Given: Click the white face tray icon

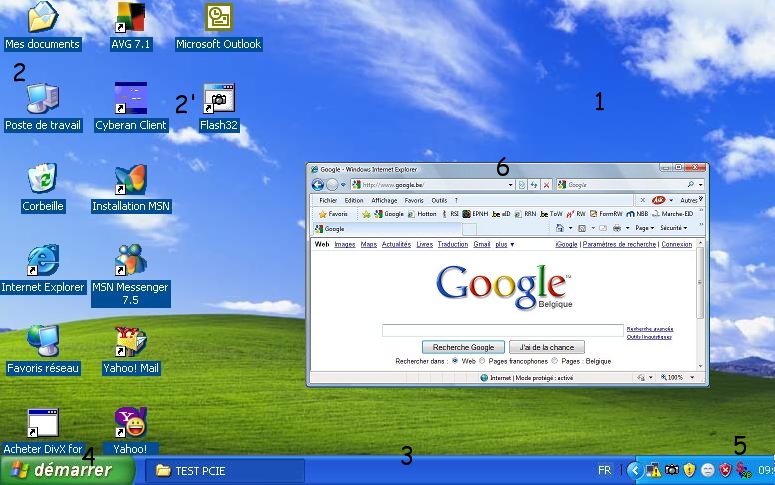Looking at the screenshot, I should 707,470.
